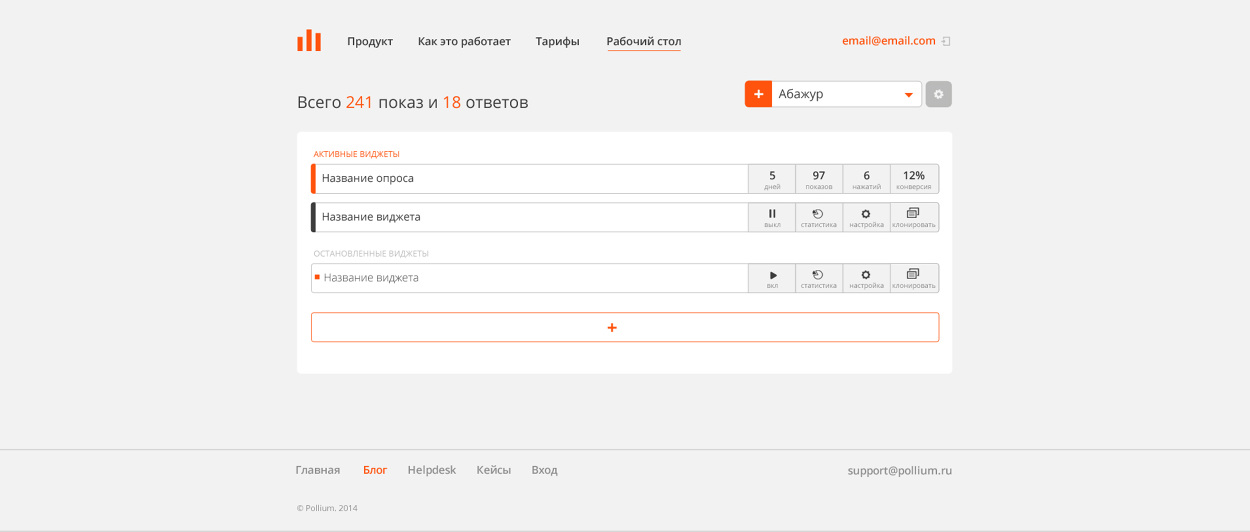The height and width of the screenshot is (532, 1250).
Task: Click the Pollium bar-chart logo
Action: click(309, 41)
